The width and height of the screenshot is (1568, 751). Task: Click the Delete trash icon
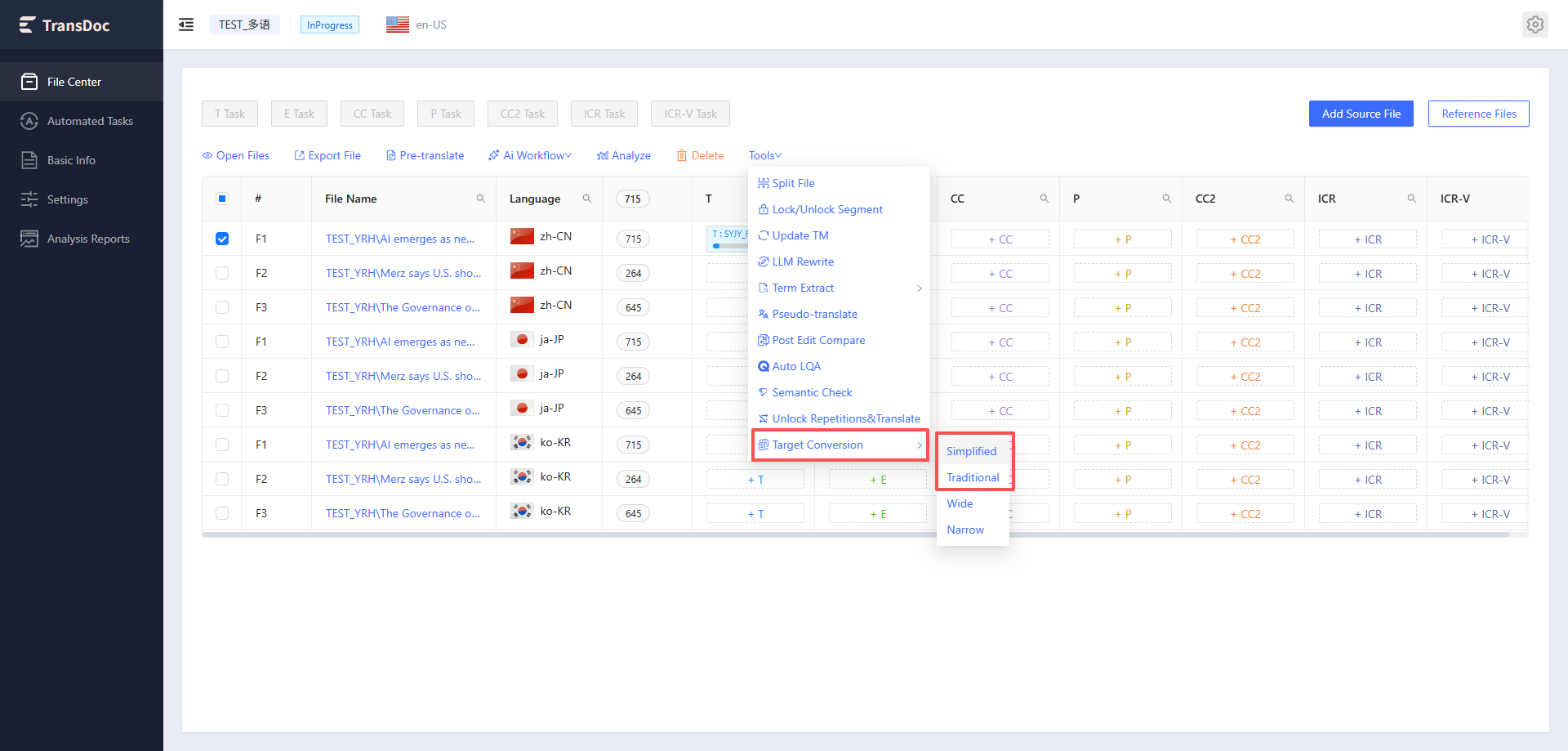(681, 155)
